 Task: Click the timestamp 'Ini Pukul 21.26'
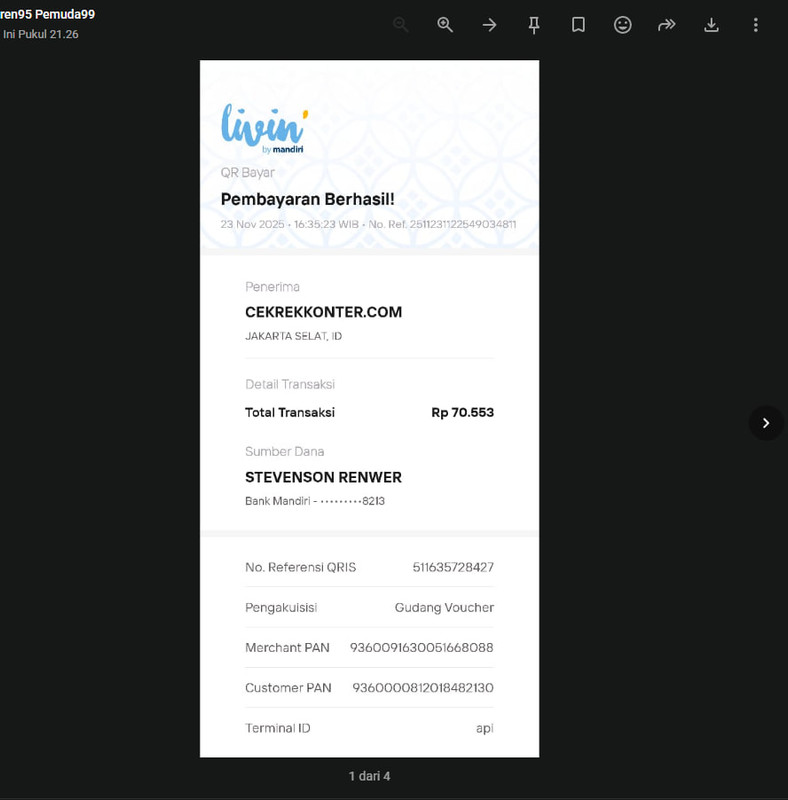[x=40, y=34]
